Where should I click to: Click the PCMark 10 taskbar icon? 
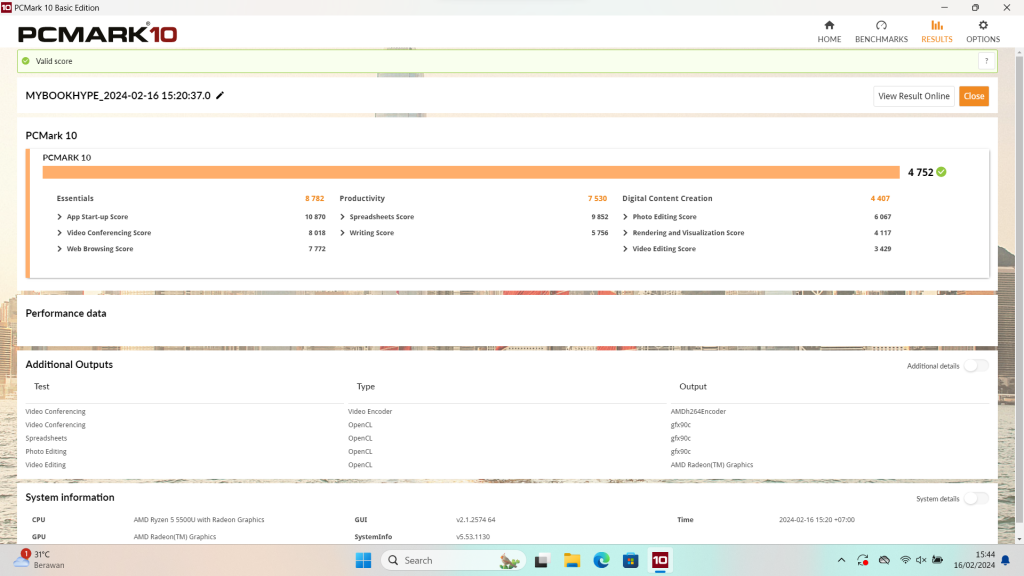click(660, 560)
